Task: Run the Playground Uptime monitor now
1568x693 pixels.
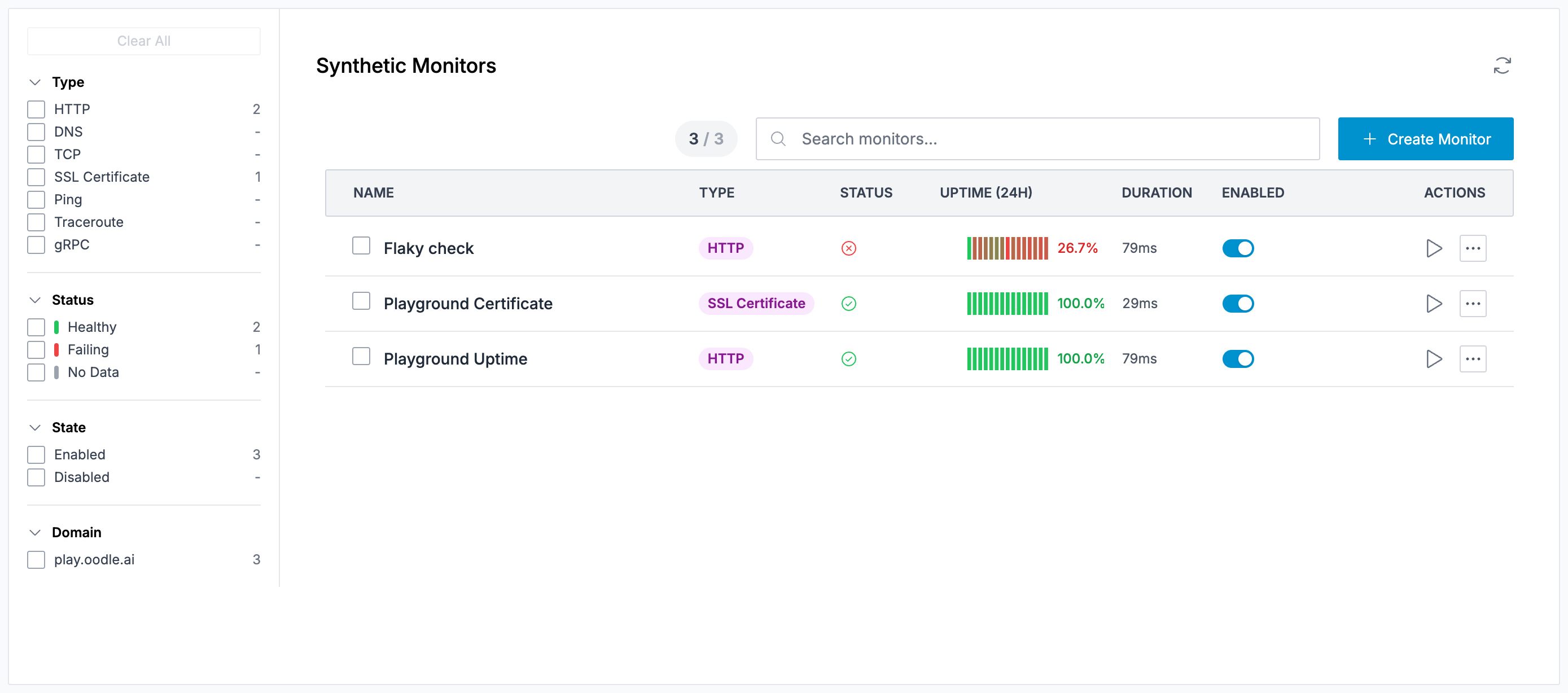Action: coord(1434,359)
